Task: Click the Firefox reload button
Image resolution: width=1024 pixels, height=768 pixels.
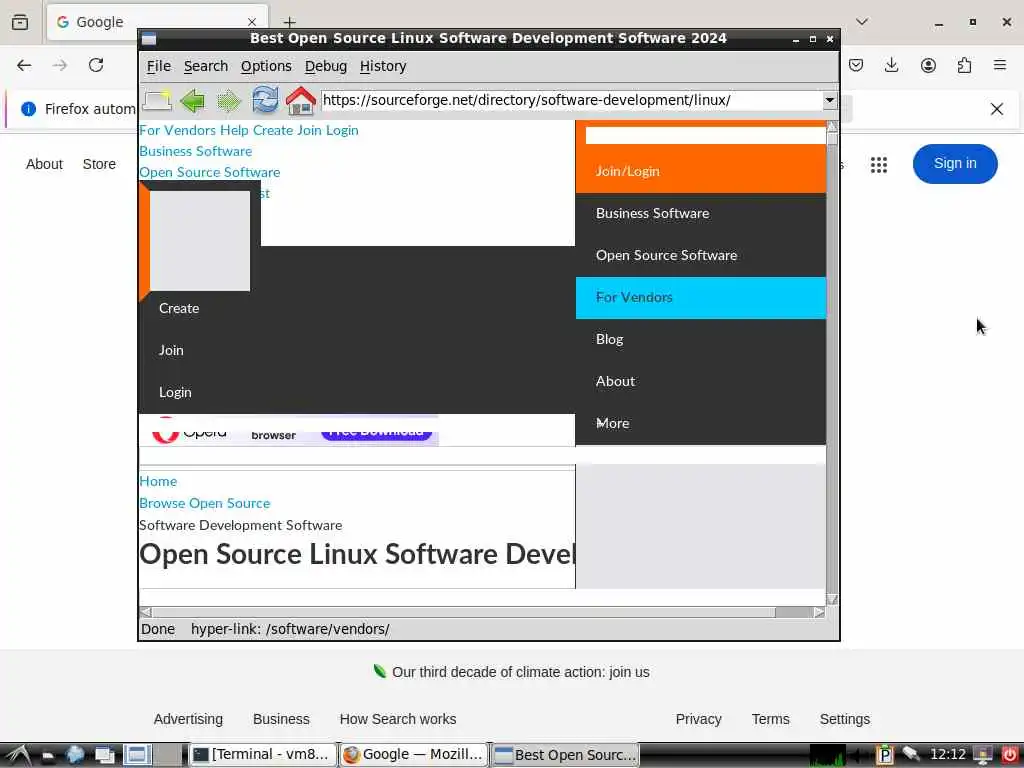Action: click(x=96, y=65)
